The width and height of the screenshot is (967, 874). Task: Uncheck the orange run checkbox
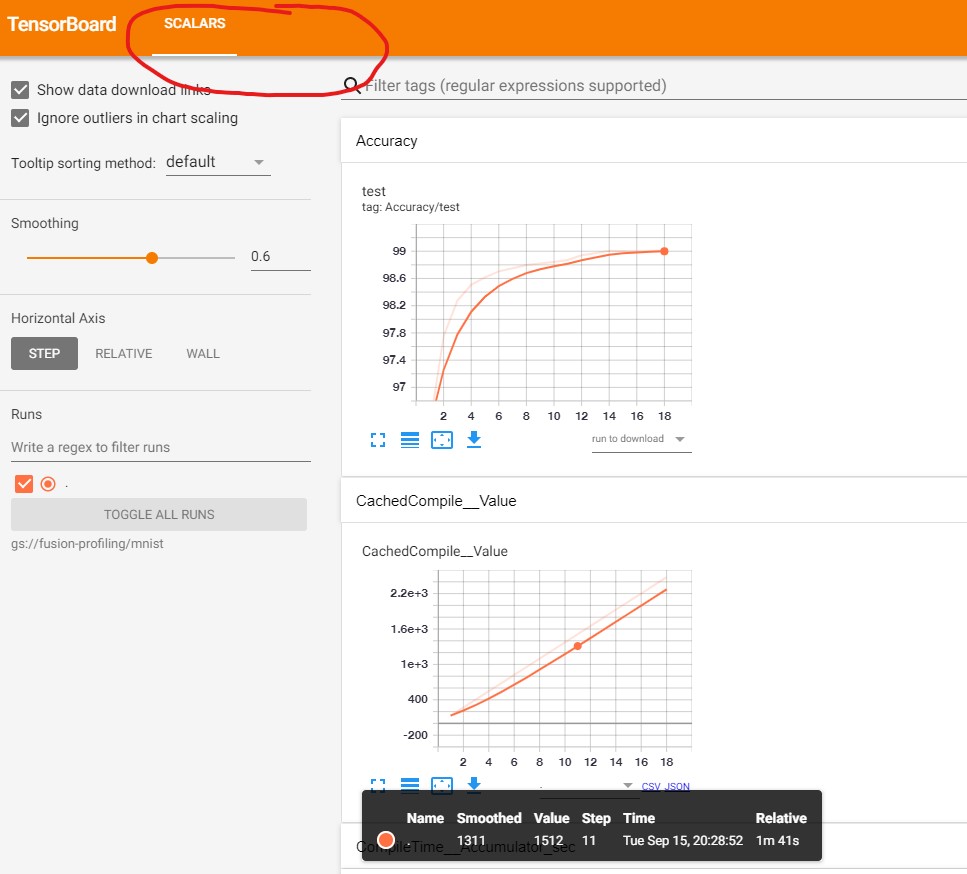tap(24, 484)
